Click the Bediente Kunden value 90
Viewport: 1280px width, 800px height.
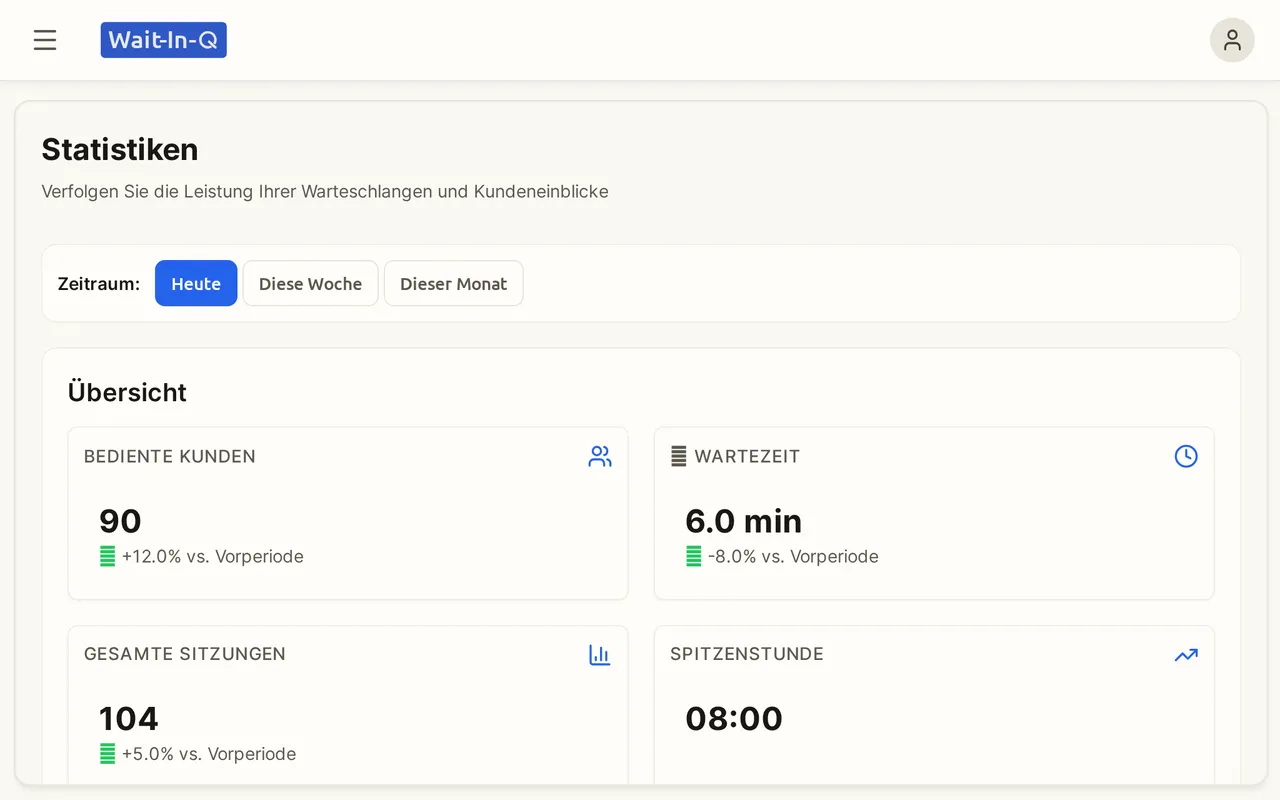120,521
